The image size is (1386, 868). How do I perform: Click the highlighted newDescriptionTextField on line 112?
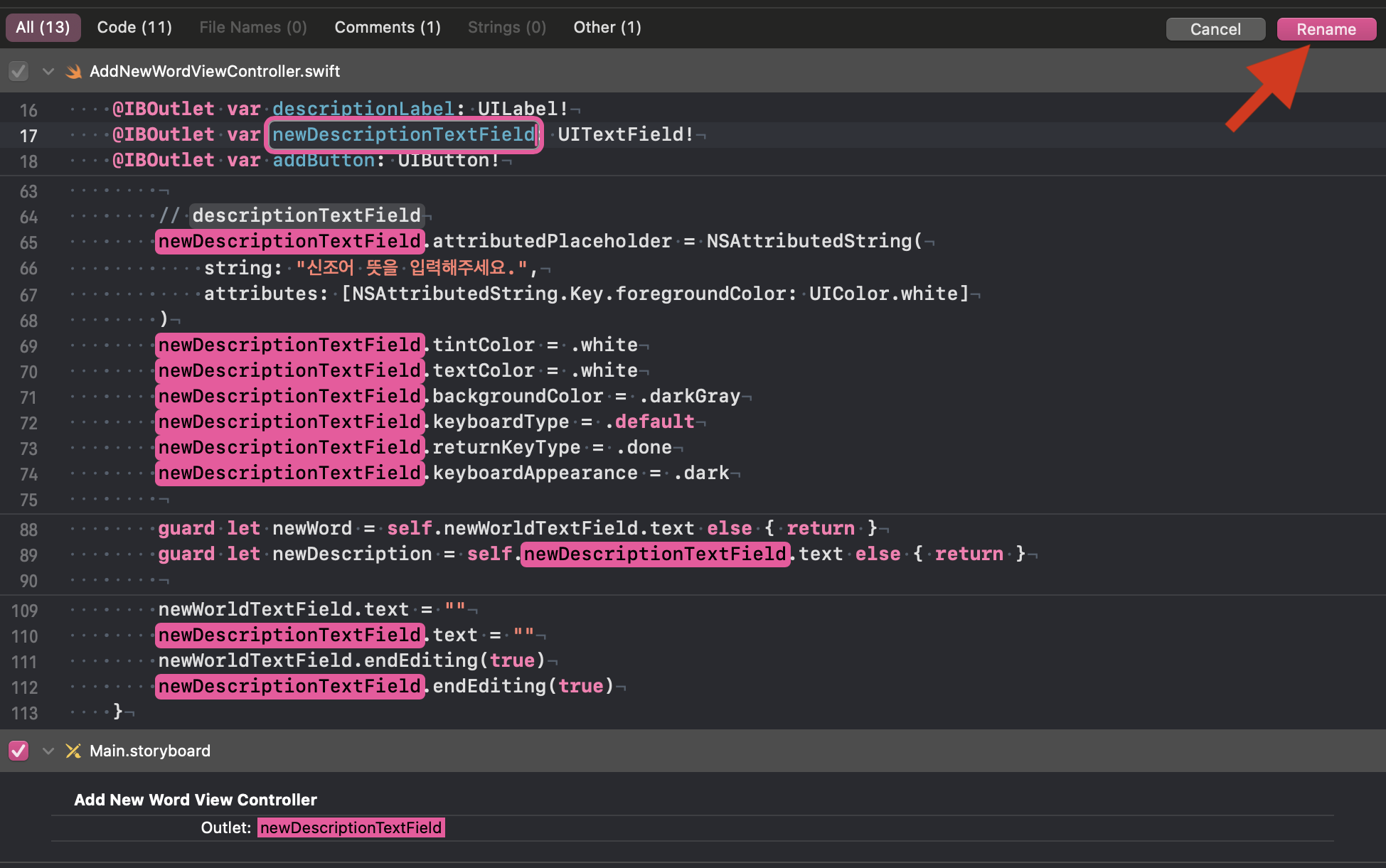[x=289, y=686]
